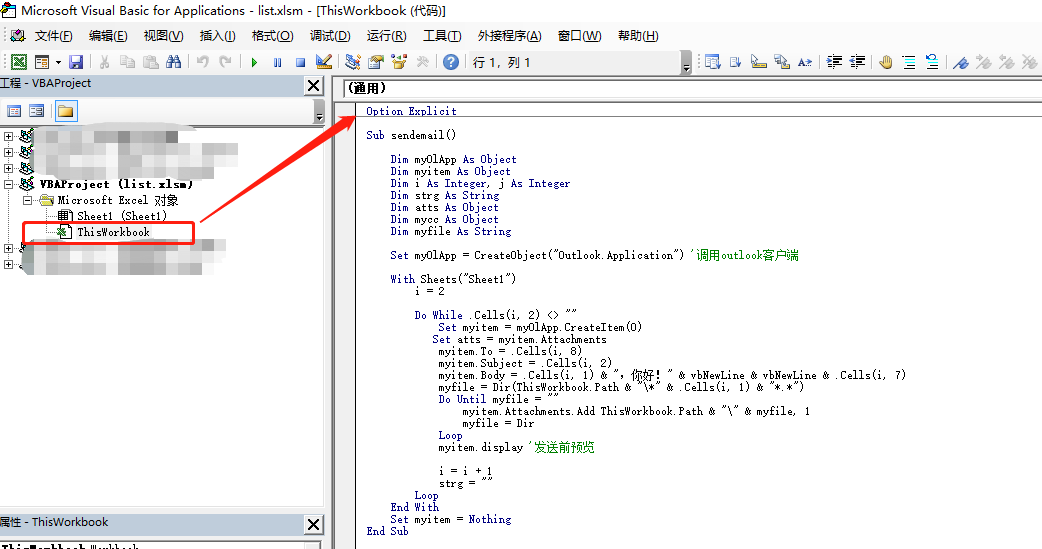
Task: Open the Project Explorer icon
Action: [x=353, y=62]
